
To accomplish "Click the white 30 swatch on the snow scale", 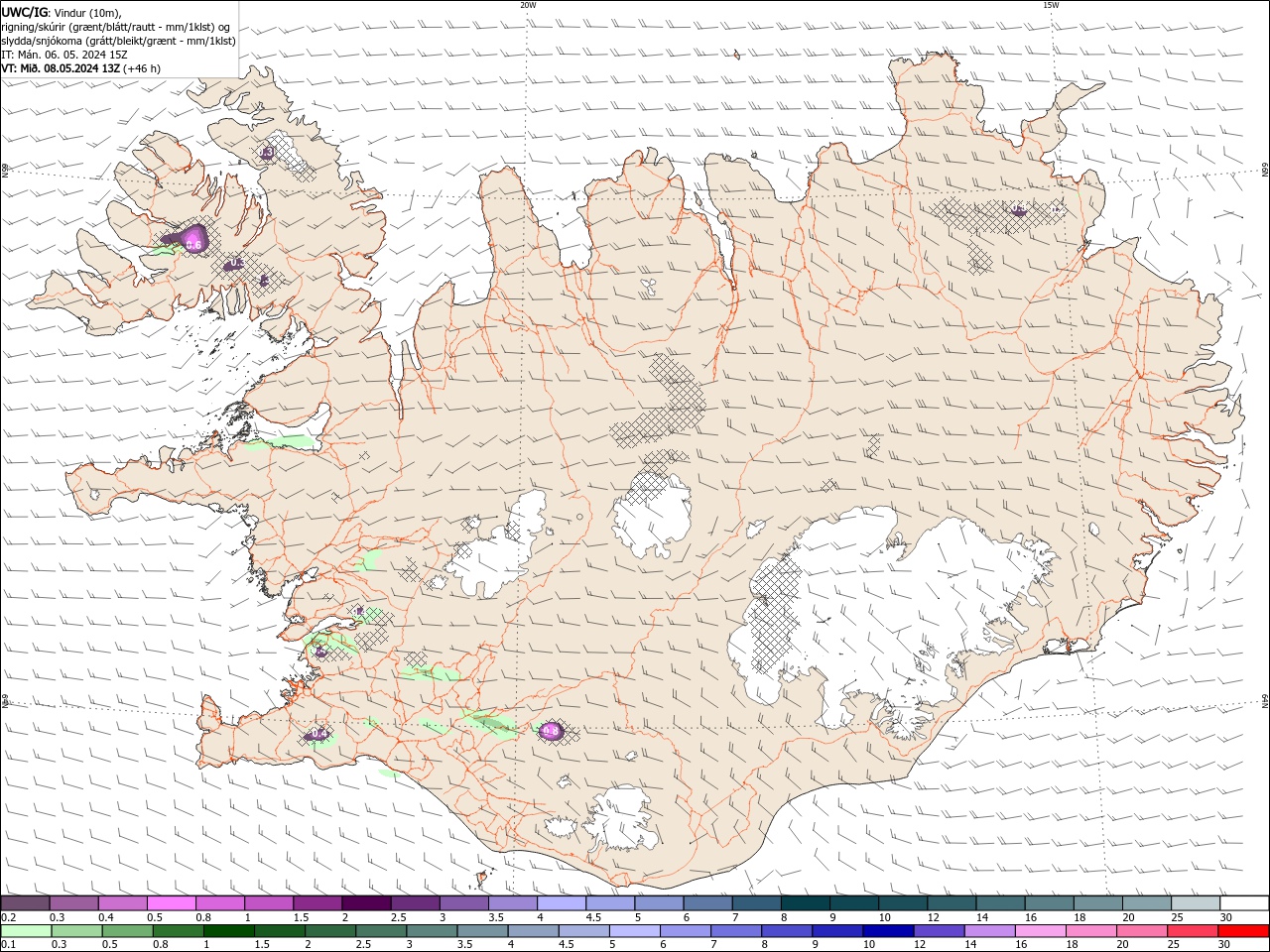I will [x=1243, y=903].
